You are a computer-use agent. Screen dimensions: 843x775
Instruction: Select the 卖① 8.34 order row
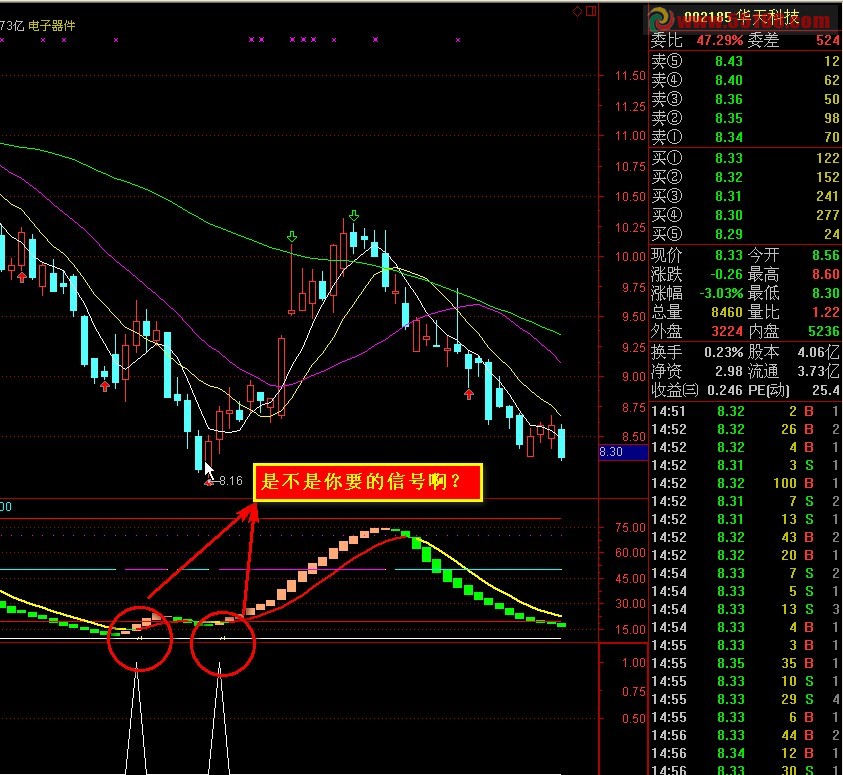(745, 137)
